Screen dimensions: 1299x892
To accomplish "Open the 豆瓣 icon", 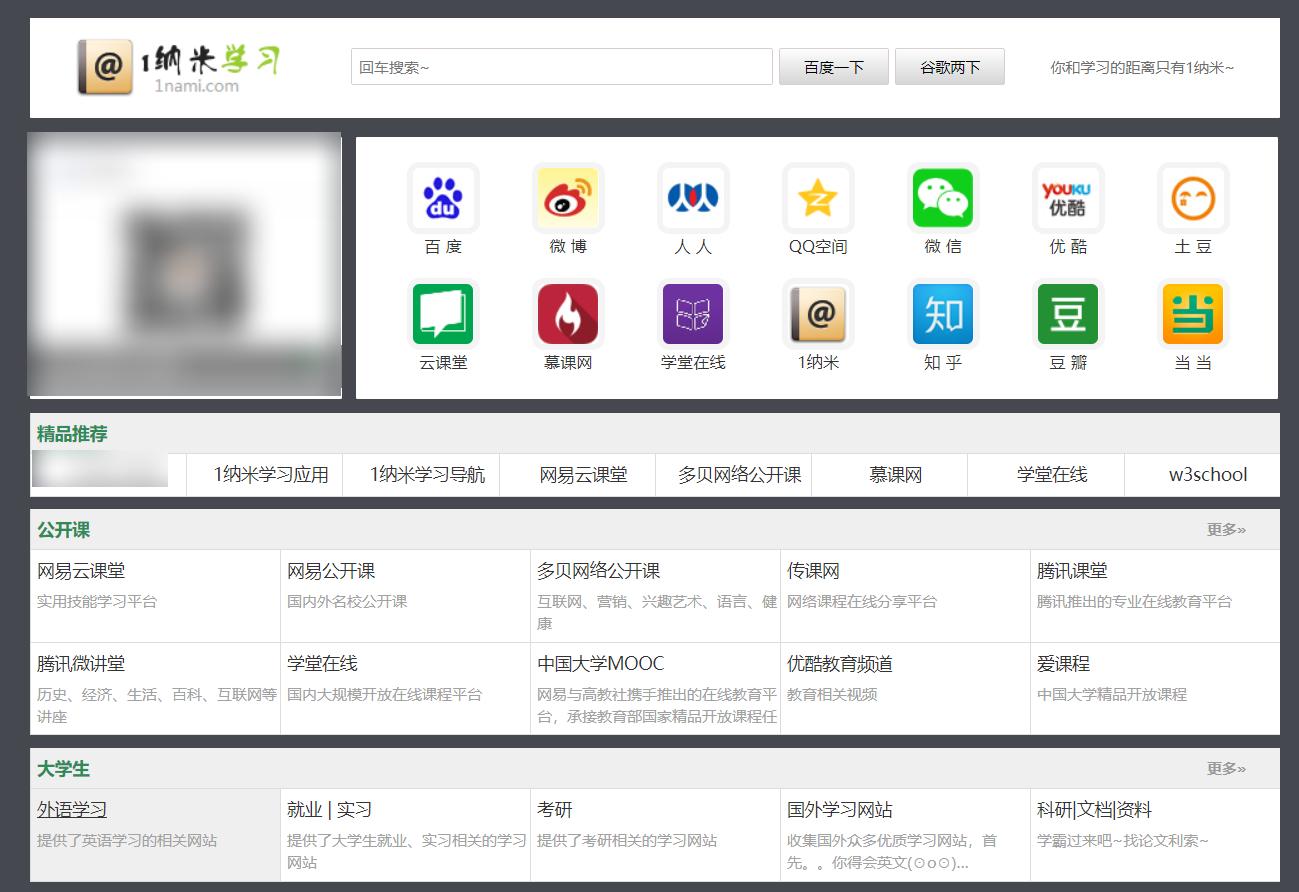I will click(x=1068, y=313).
